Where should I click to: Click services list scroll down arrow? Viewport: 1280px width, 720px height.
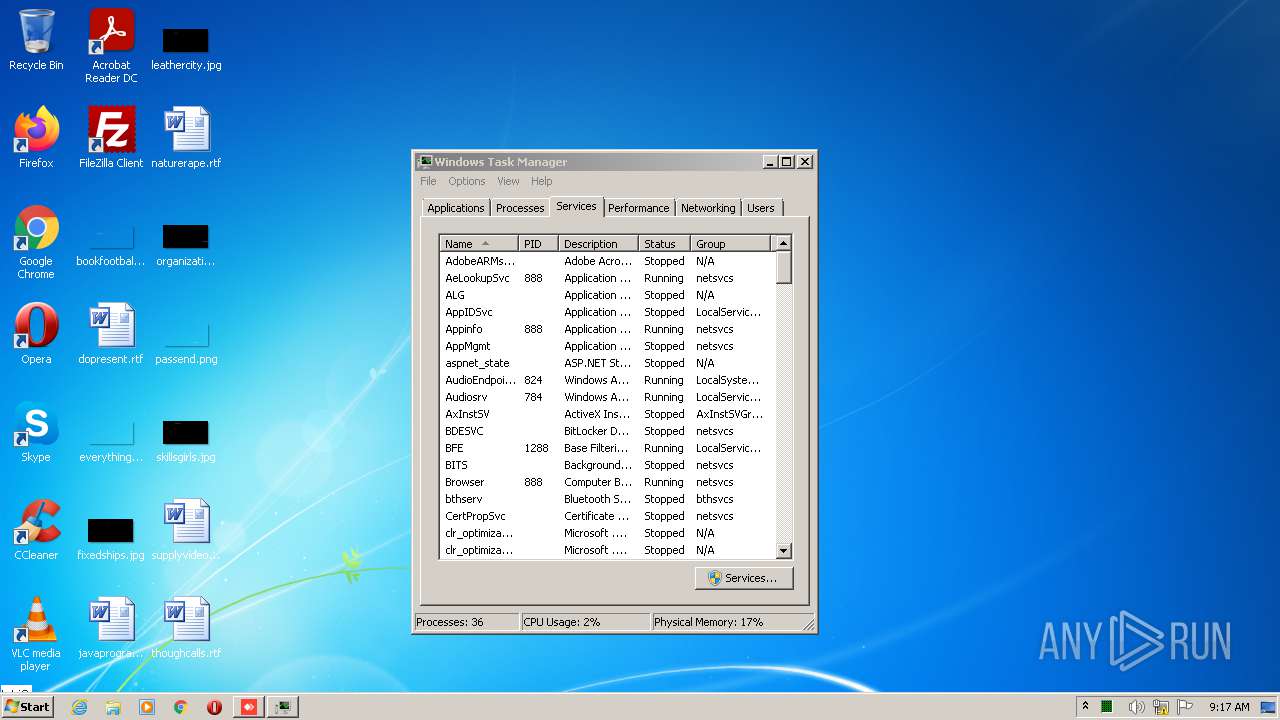click(783, 551)
